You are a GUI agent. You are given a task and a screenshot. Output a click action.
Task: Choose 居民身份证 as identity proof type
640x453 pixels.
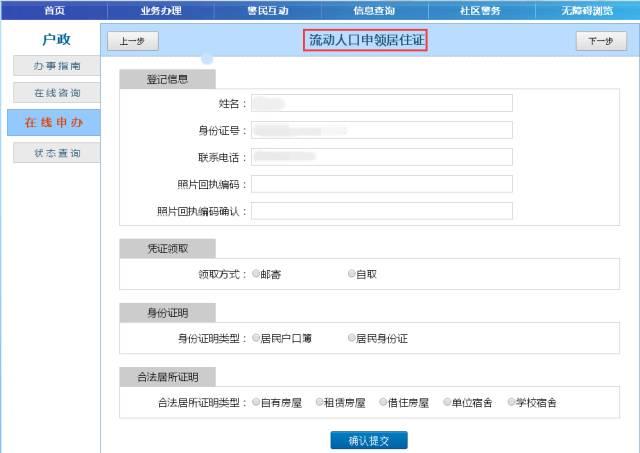coord(351,338)
